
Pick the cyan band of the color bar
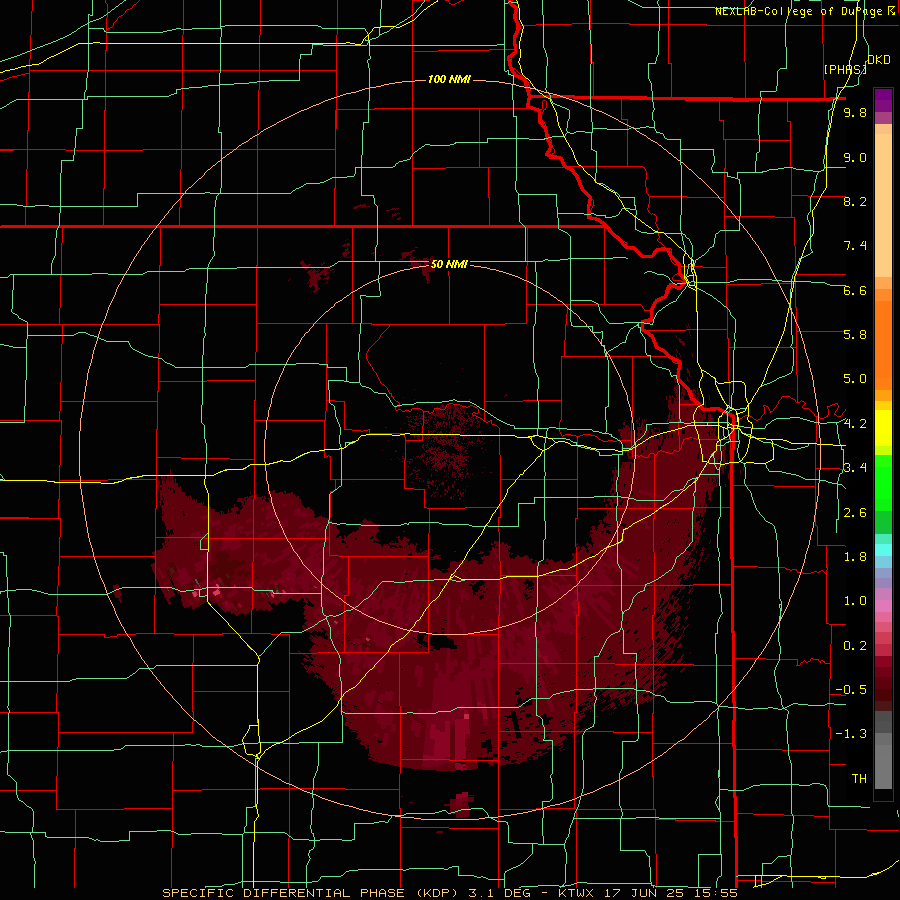coord(883,549)
